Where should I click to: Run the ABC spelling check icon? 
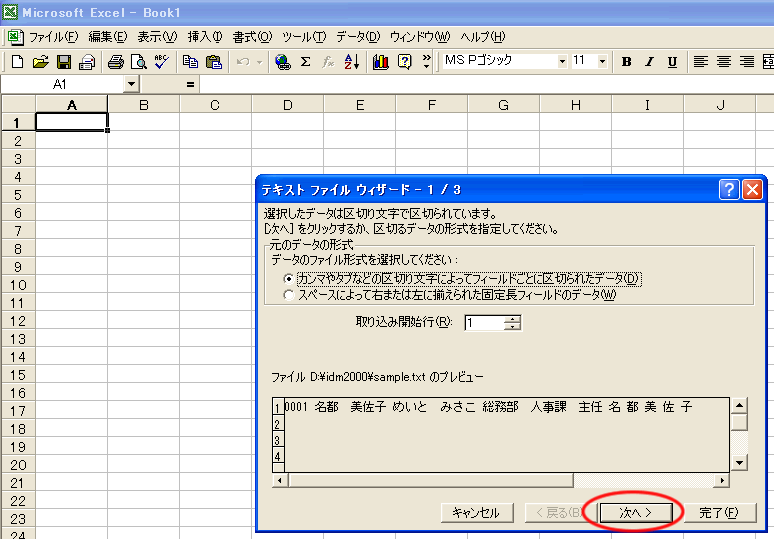tap(161, 62)
